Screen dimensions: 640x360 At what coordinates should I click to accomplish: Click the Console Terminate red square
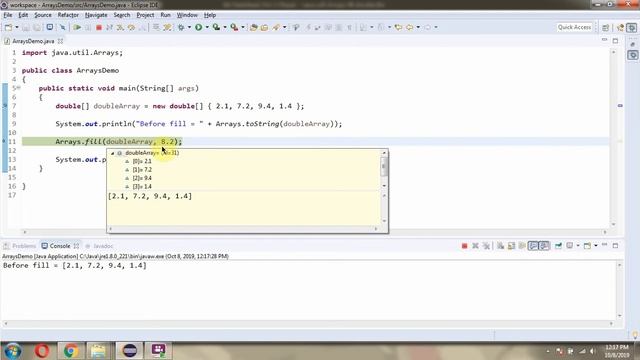464,246
